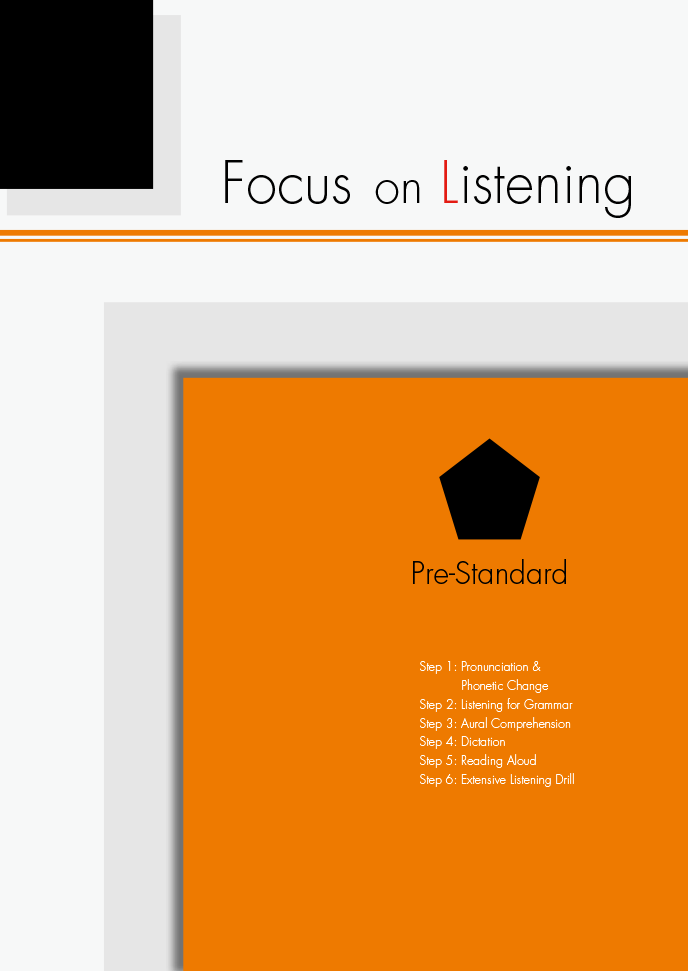Open "Step 1: Pronunciation &" line
This screenshot has width=688, height=971.
click(x=480, y=667)
